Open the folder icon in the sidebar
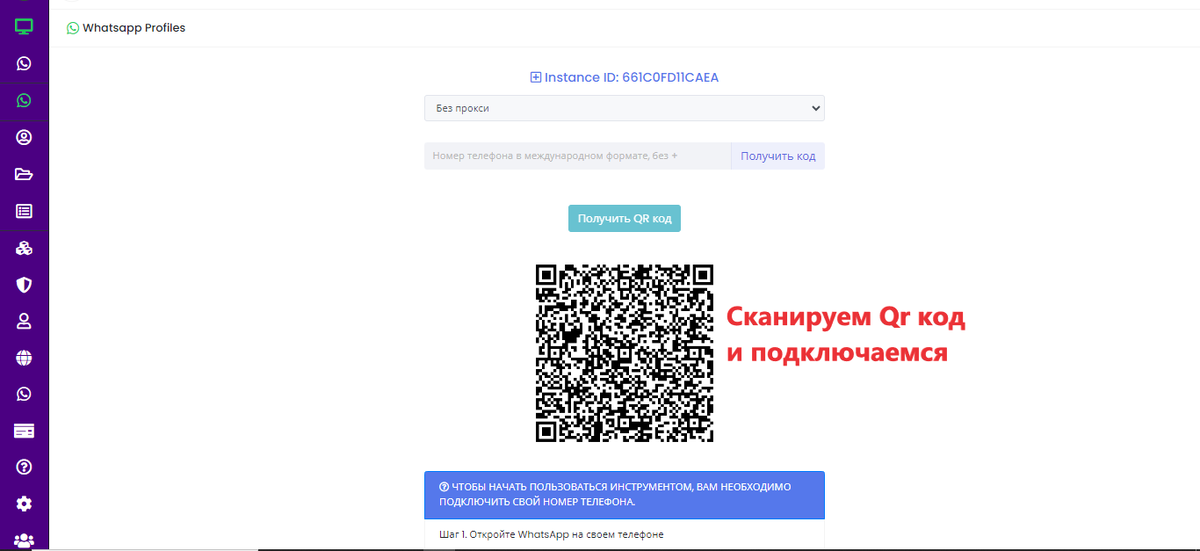This screenshot has width=1200, height=551. pyautogui.click(x=24, y=174)
